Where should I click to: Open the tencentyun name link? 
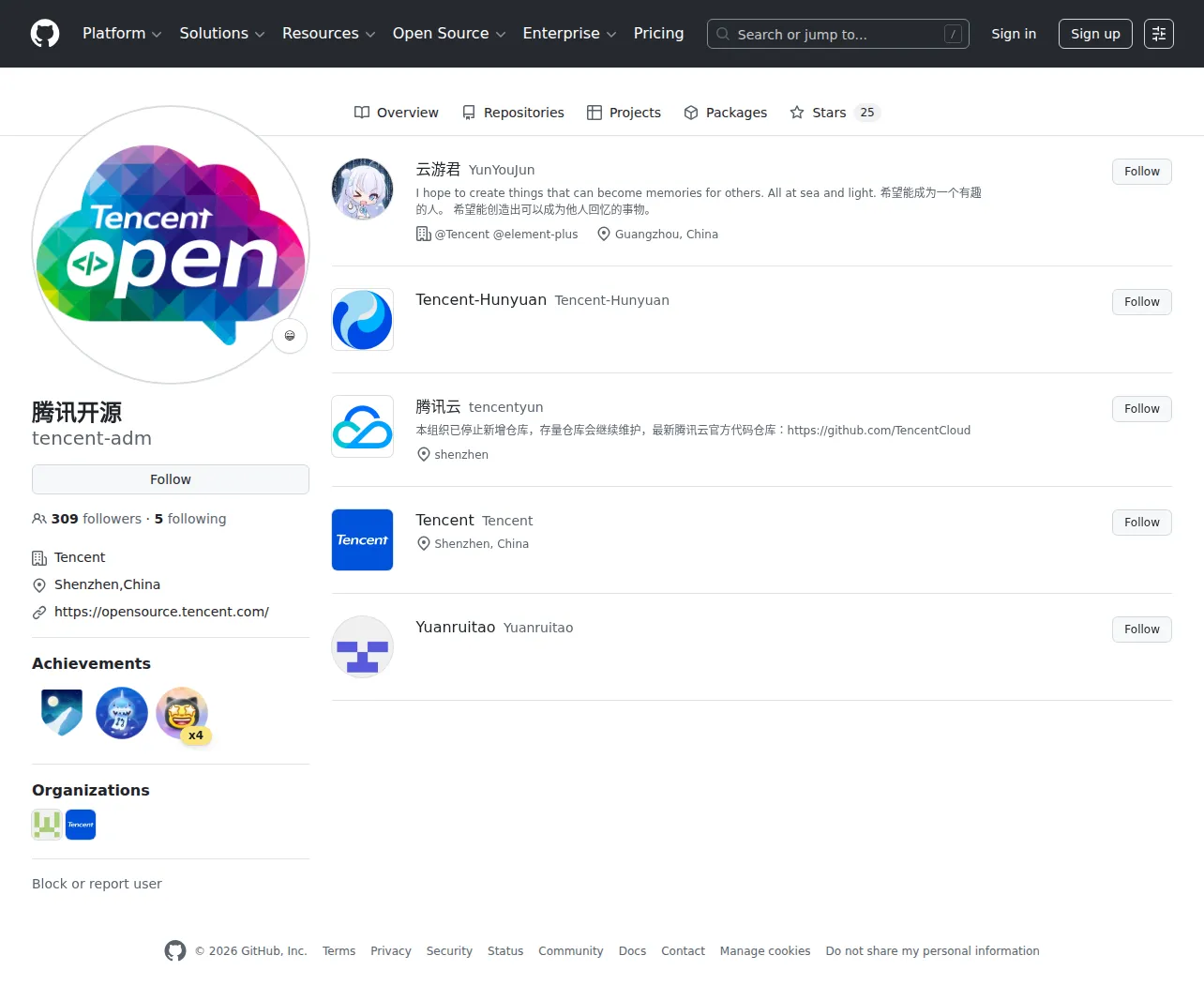point(479,407)
